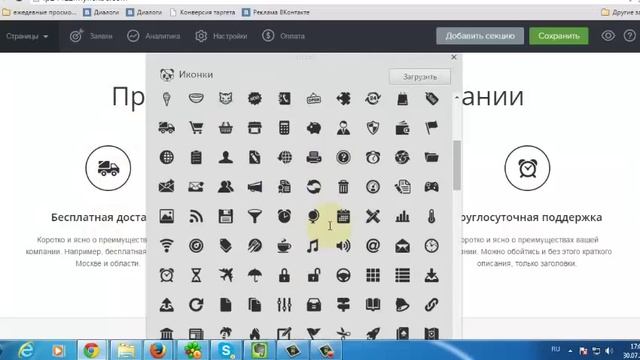The width and height of the screenshot is (640, 360).
Task: Open Skype from the taskbar
Action: 226,351
